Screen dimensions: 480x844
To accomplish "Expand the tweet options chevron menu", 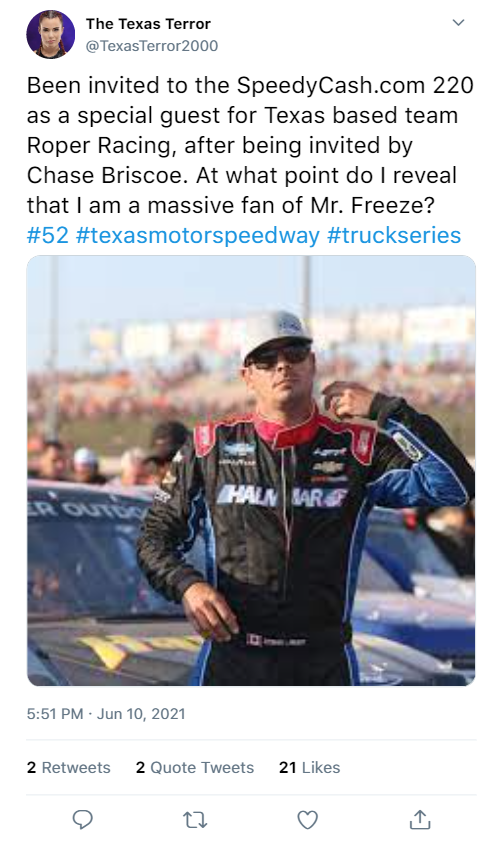I will [x=458, y=23].
